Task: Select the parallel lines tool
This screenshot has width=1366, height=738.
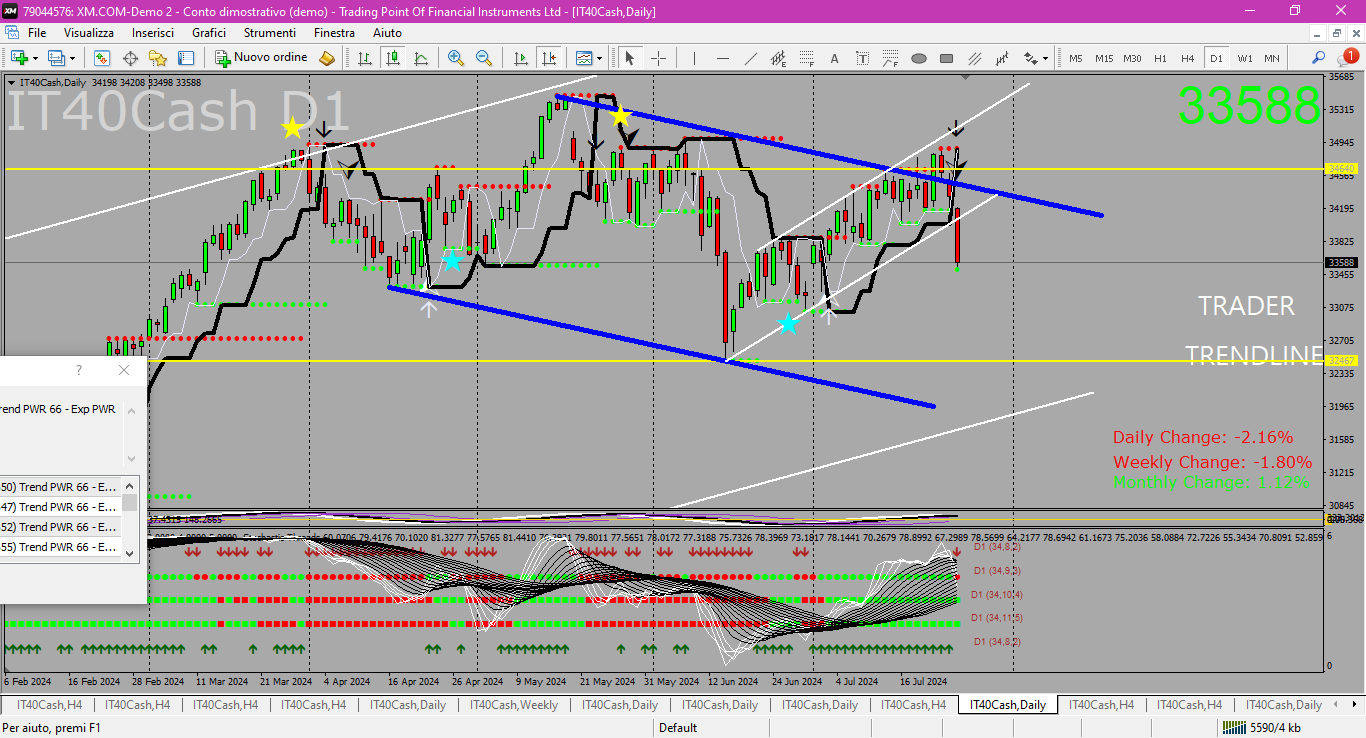Action: tap(975, 58)
